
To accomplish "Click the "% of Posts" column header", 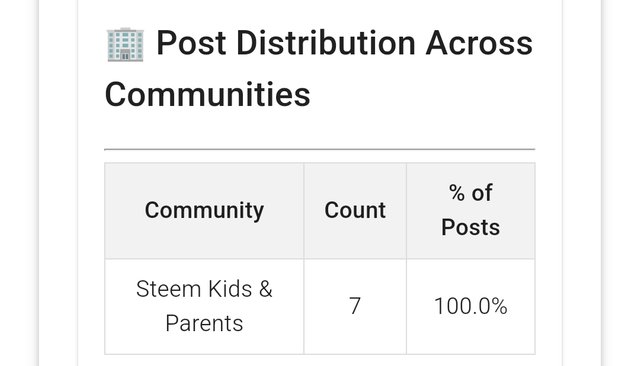I will pos(471,211).
